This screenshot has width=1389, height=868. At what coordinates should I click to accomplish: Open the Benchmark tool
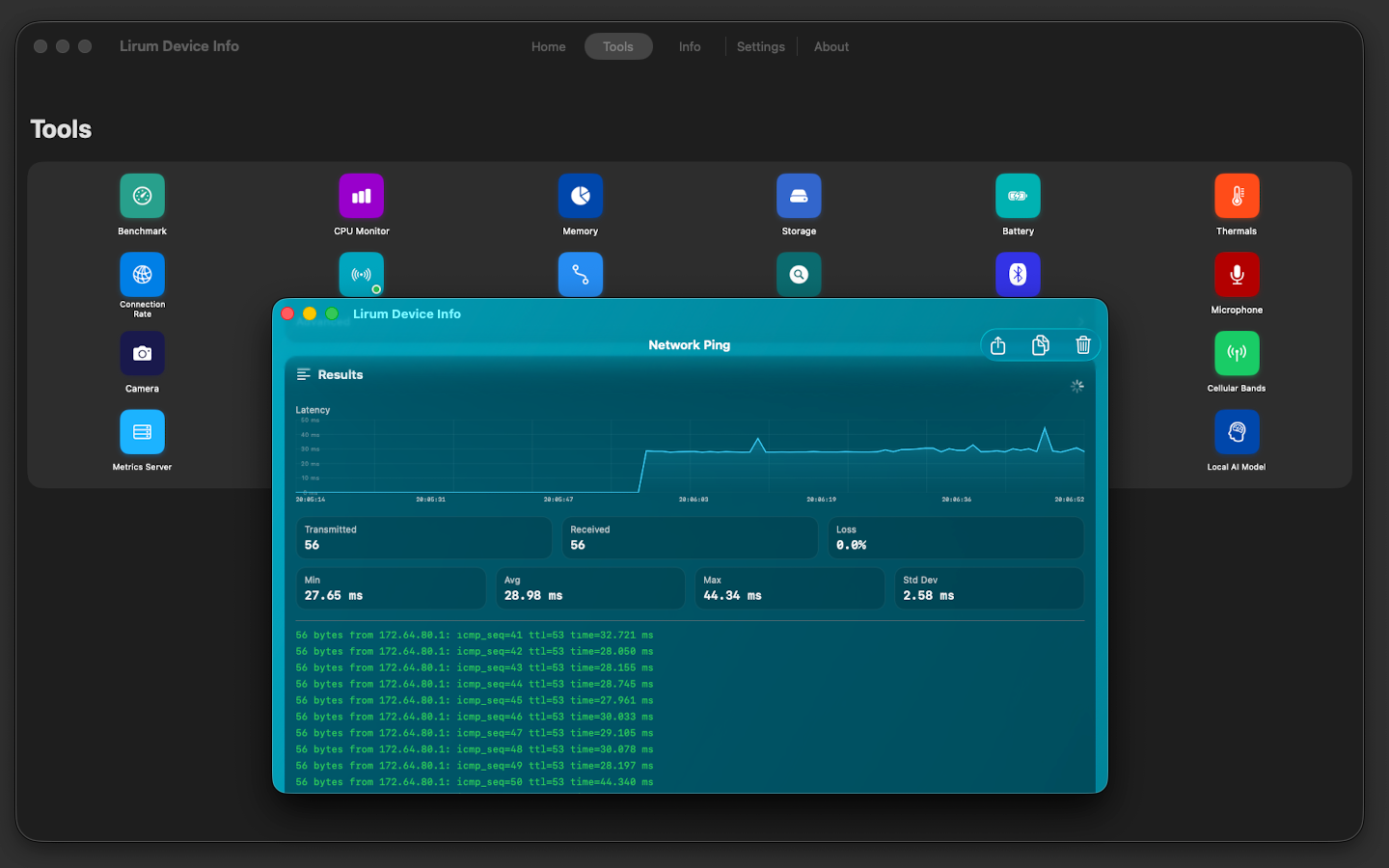(x=142, y=196)
